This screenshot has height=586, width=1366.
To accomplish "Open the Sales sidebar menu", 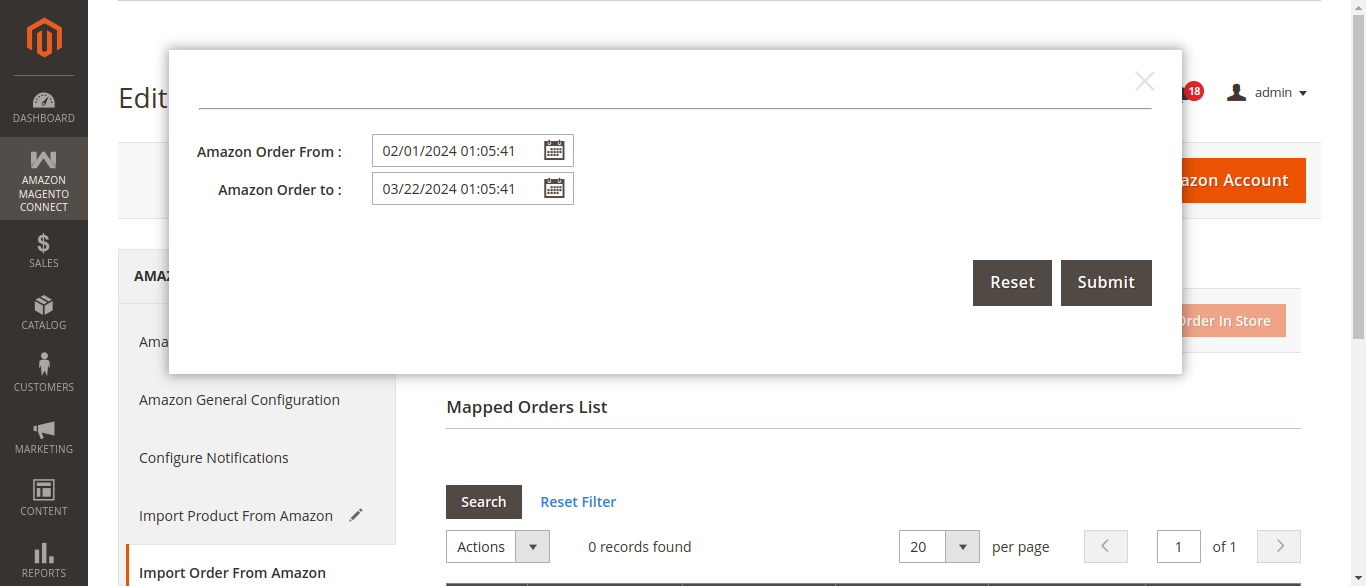I will pos(44,251).
